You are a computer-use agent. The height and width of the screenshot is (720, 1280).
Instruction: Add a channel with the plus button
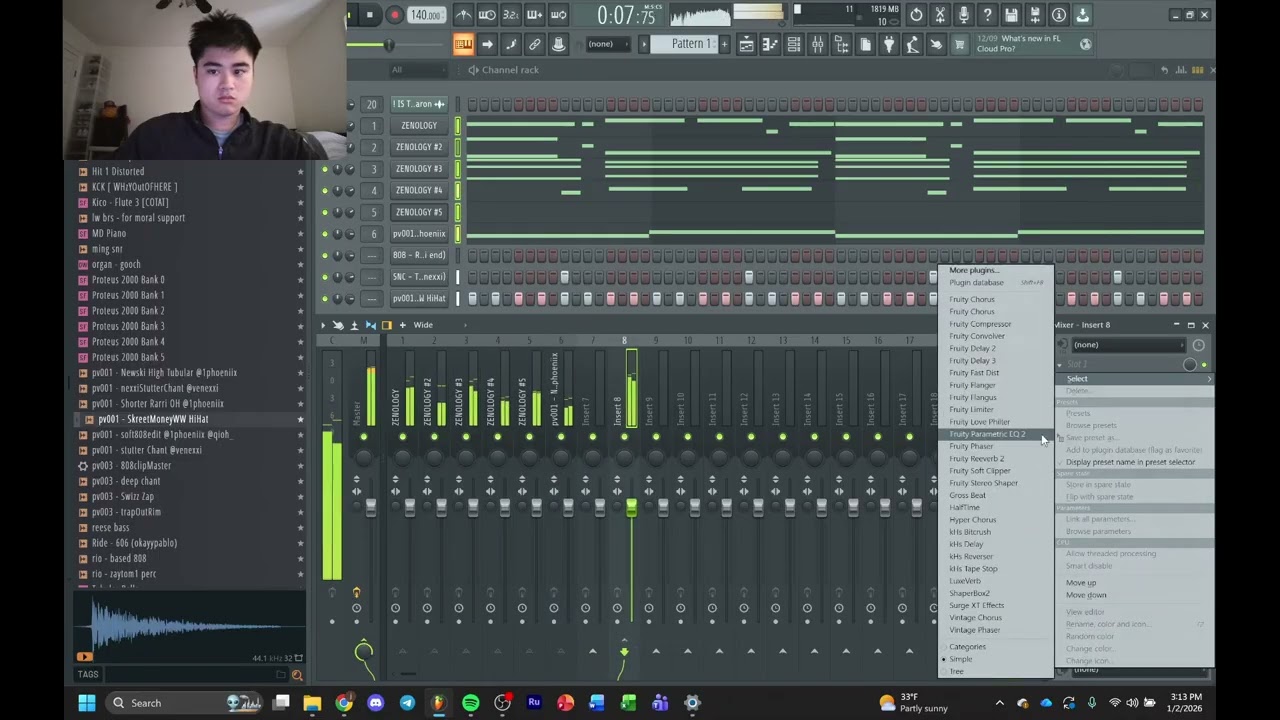pyautogui.click(x=403, y=325)
